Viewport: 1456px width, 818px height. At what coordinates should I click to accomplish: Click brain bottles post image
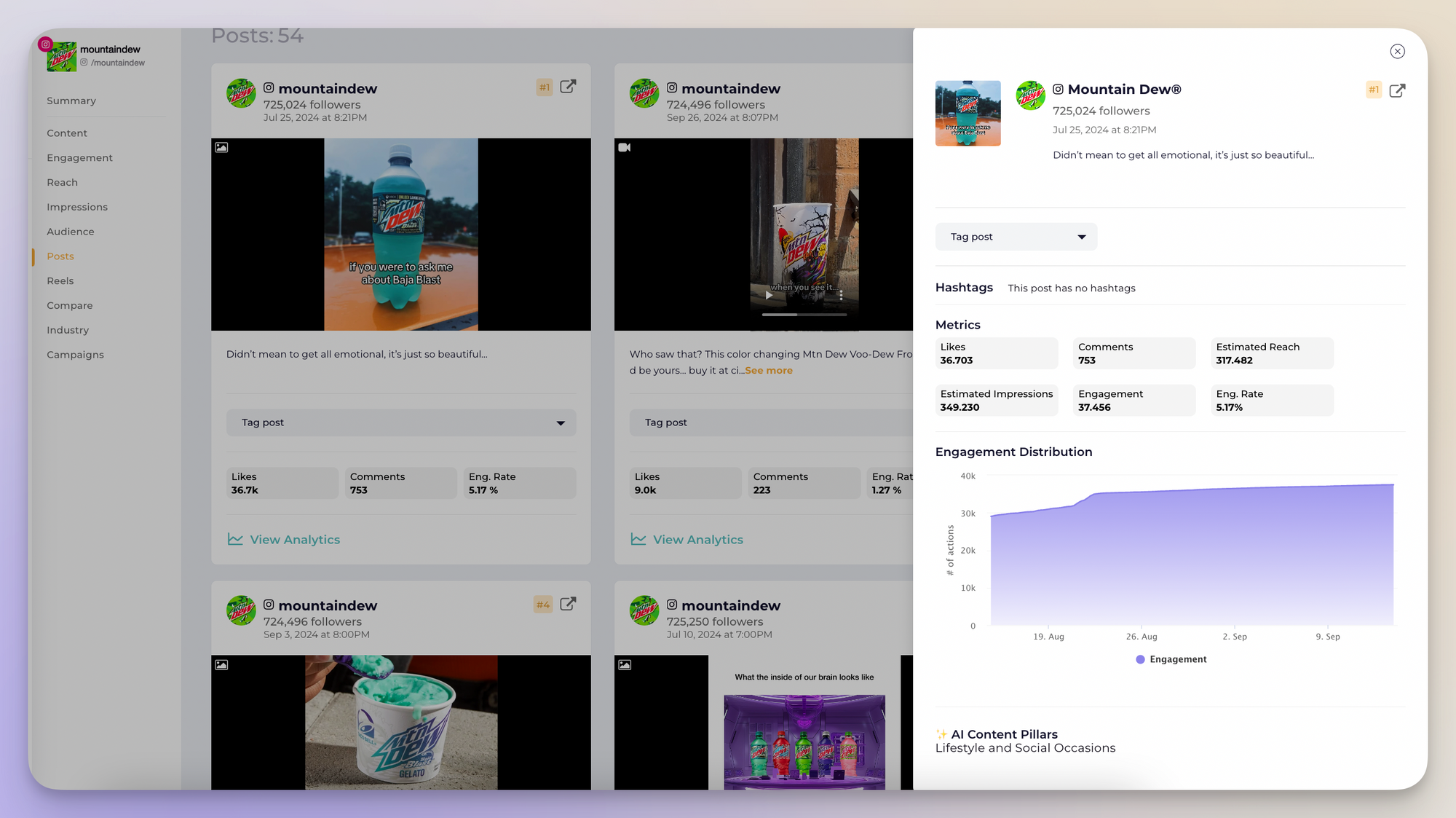pos(804,723)
